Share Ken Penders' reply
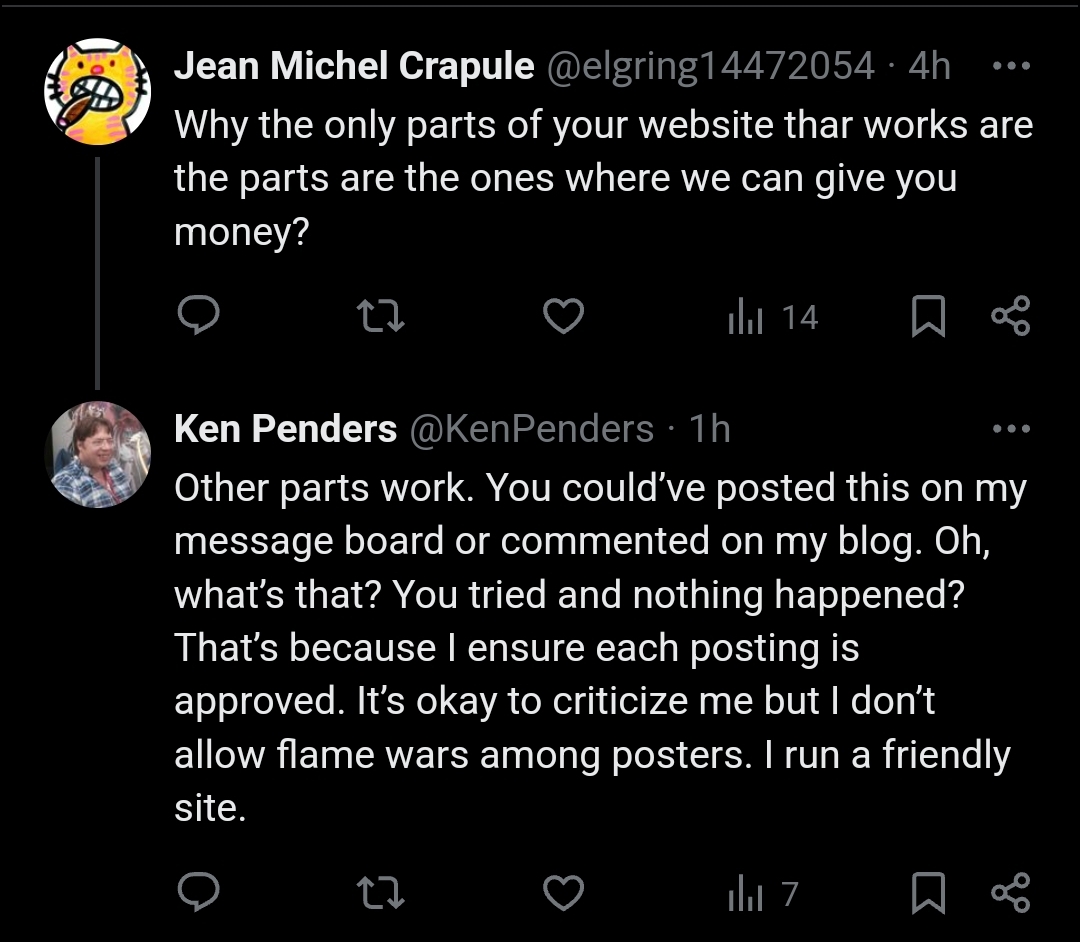The width and height of the screenshot is (1080, 942). tap(1010, 892)
